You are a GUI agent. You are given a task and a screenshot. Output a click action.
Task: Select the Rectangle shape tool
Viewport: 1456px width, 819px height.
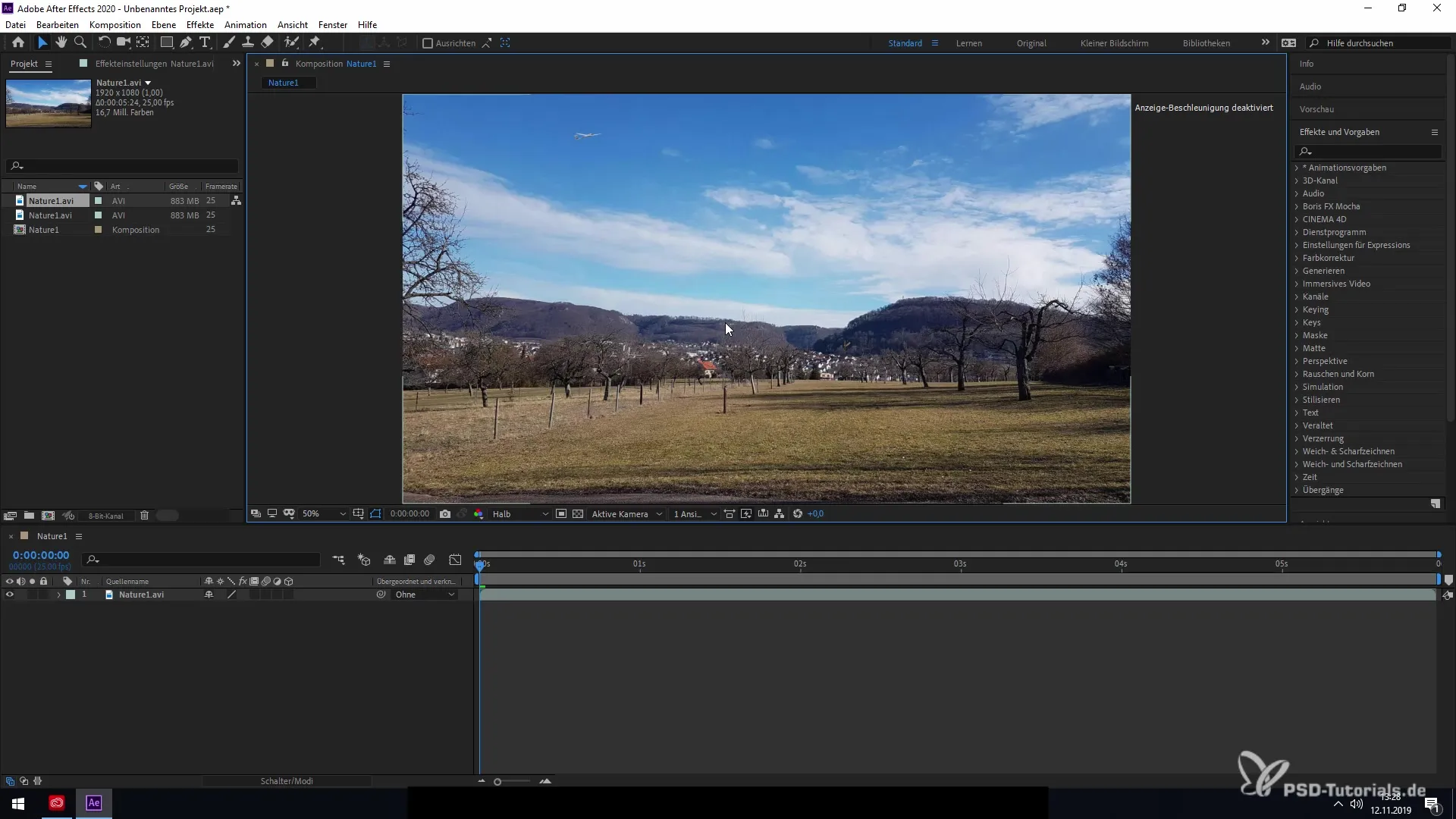[167, 42]
